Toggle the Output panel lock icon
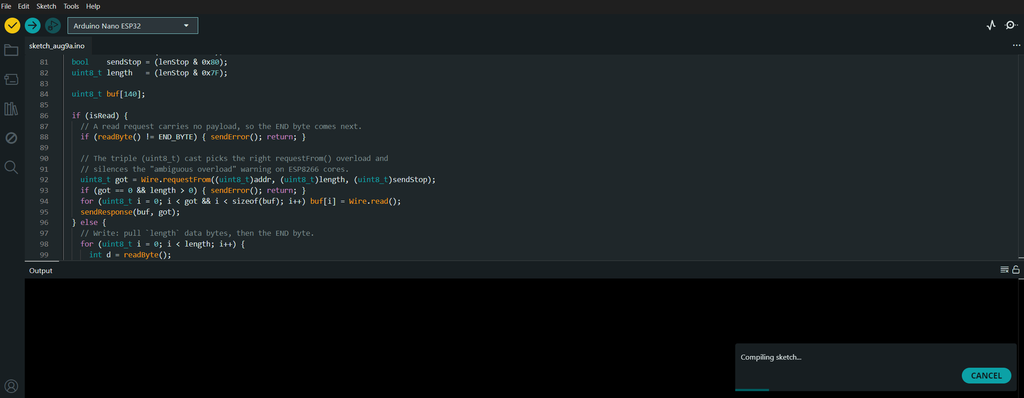1024x398 pixels. click(1016, 270)
